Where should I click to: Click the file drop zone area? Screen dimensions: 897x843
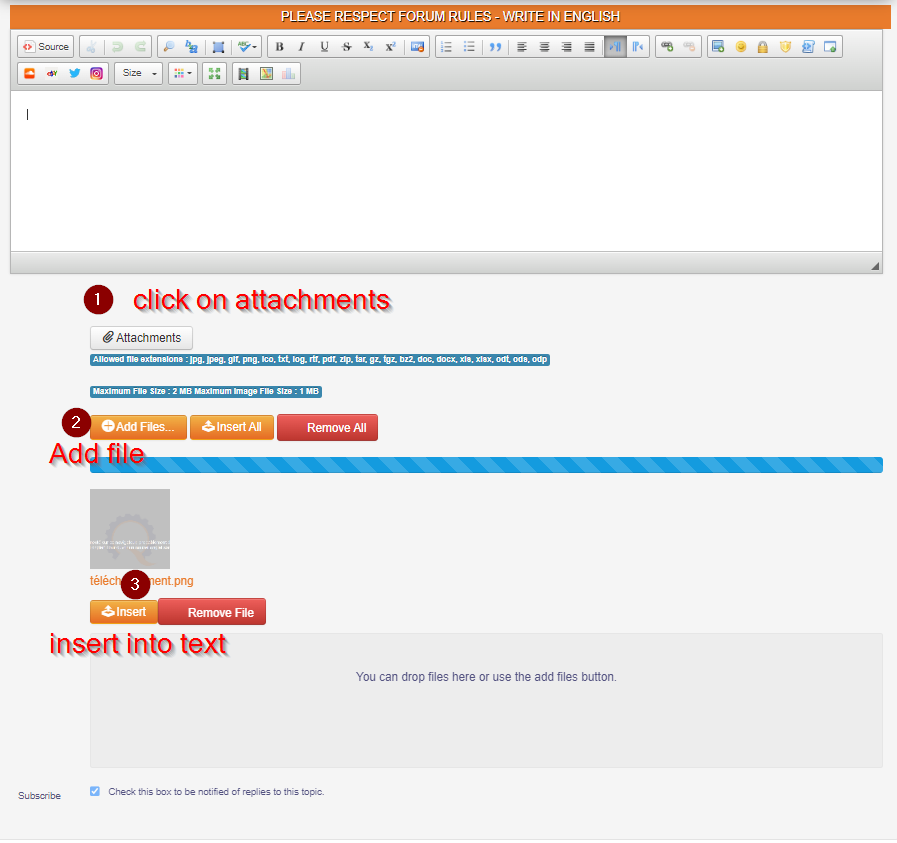[486, 701]
